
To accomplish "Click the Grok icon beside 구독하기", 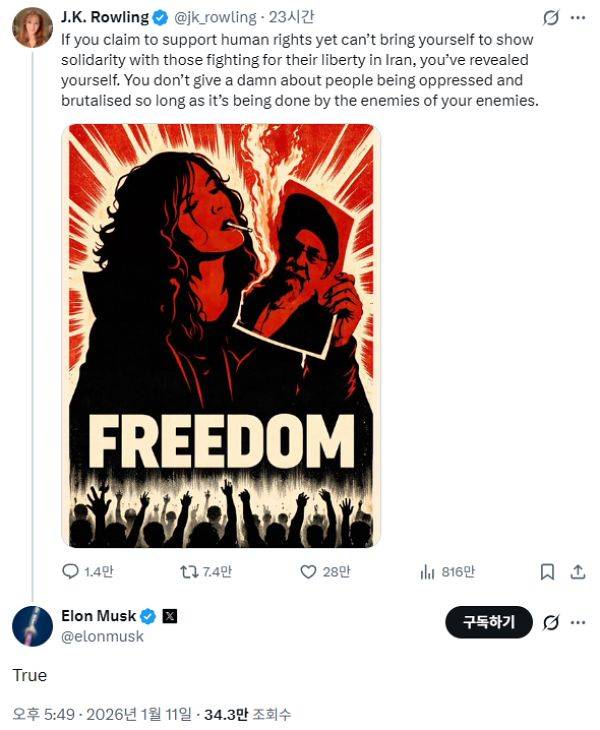I will point(549,623).
